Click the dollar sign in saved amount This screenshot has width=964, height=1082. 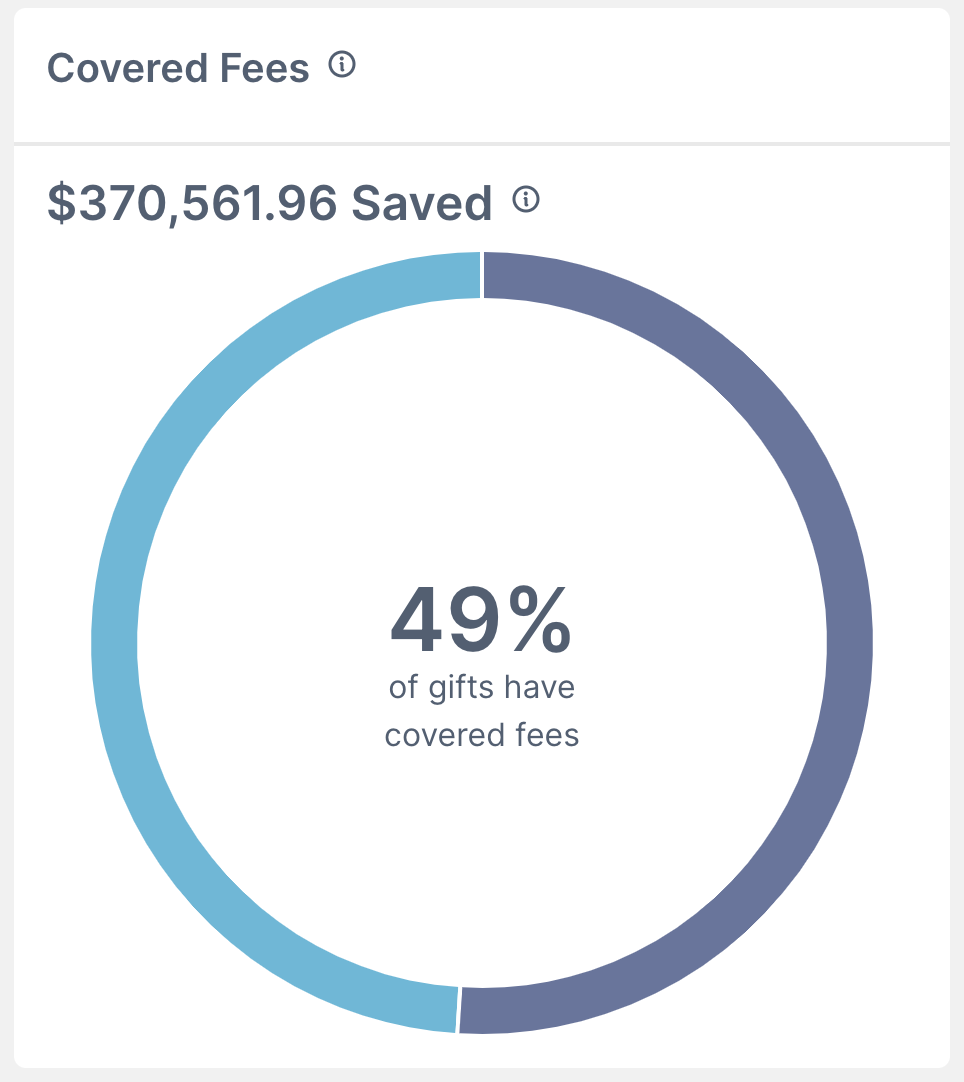pos(61,204)
